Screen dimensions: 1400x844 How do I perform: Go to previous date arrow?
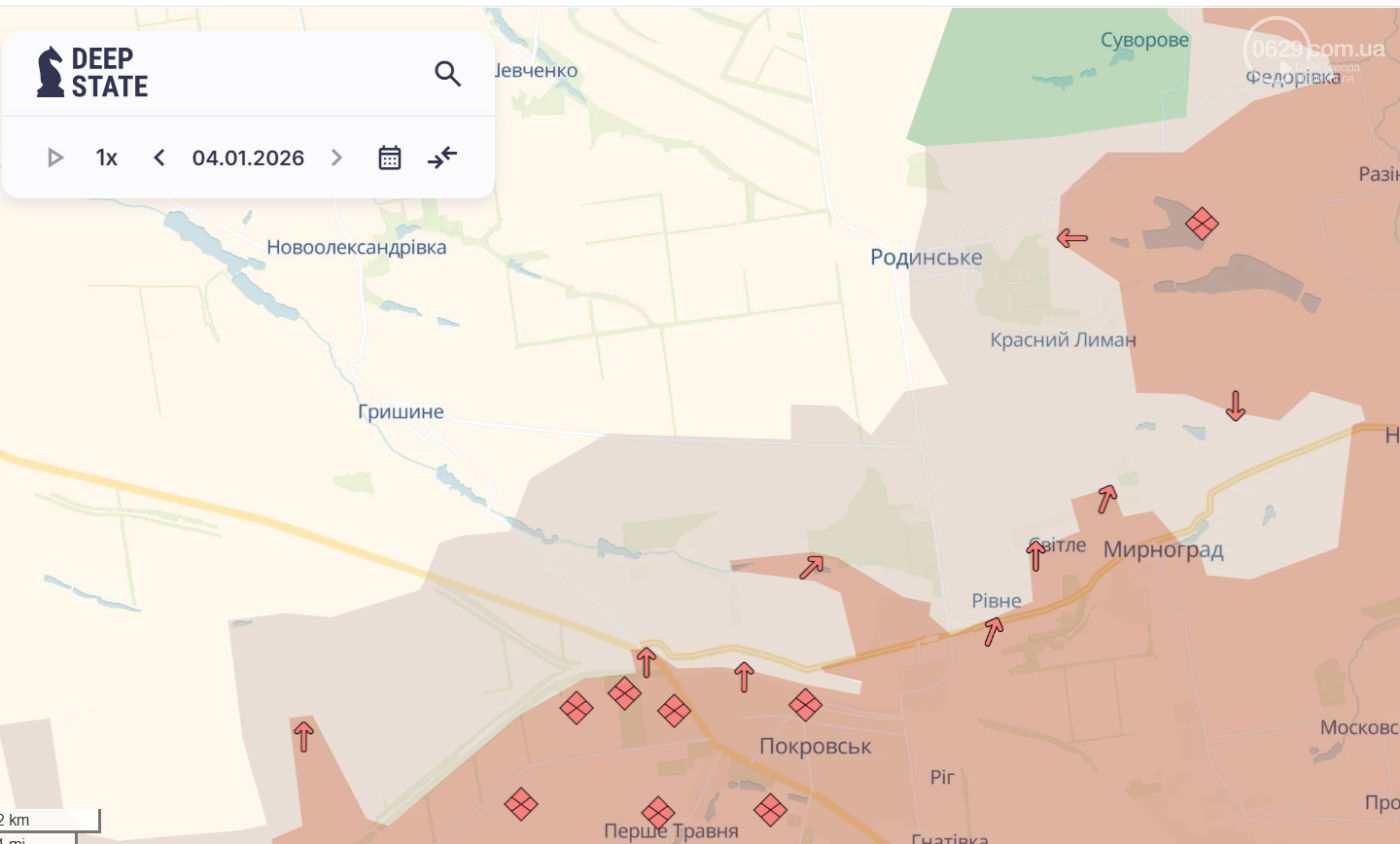click(159, 158)
